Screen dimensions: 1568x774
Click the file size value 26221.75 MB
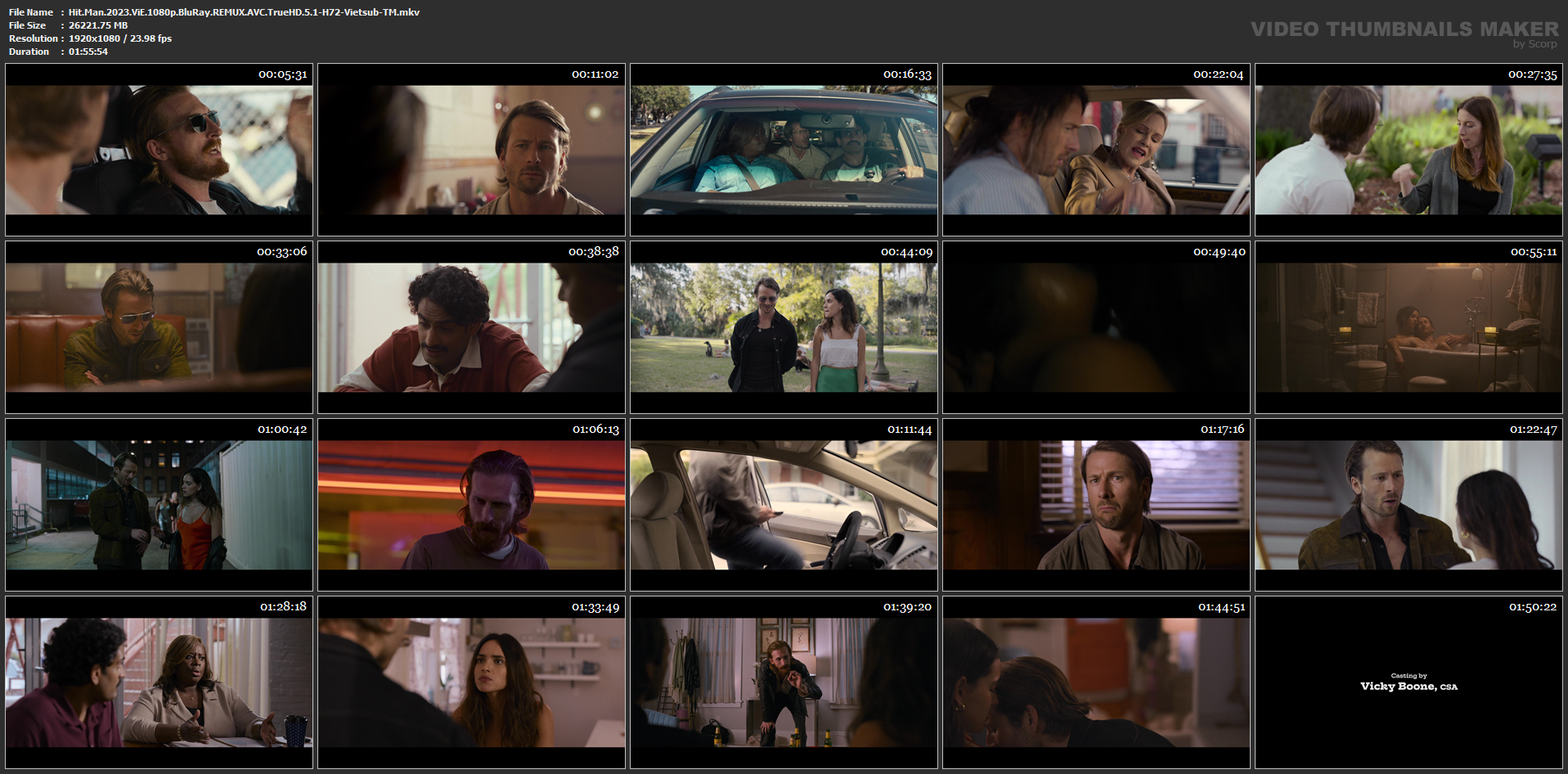point(98,25)
